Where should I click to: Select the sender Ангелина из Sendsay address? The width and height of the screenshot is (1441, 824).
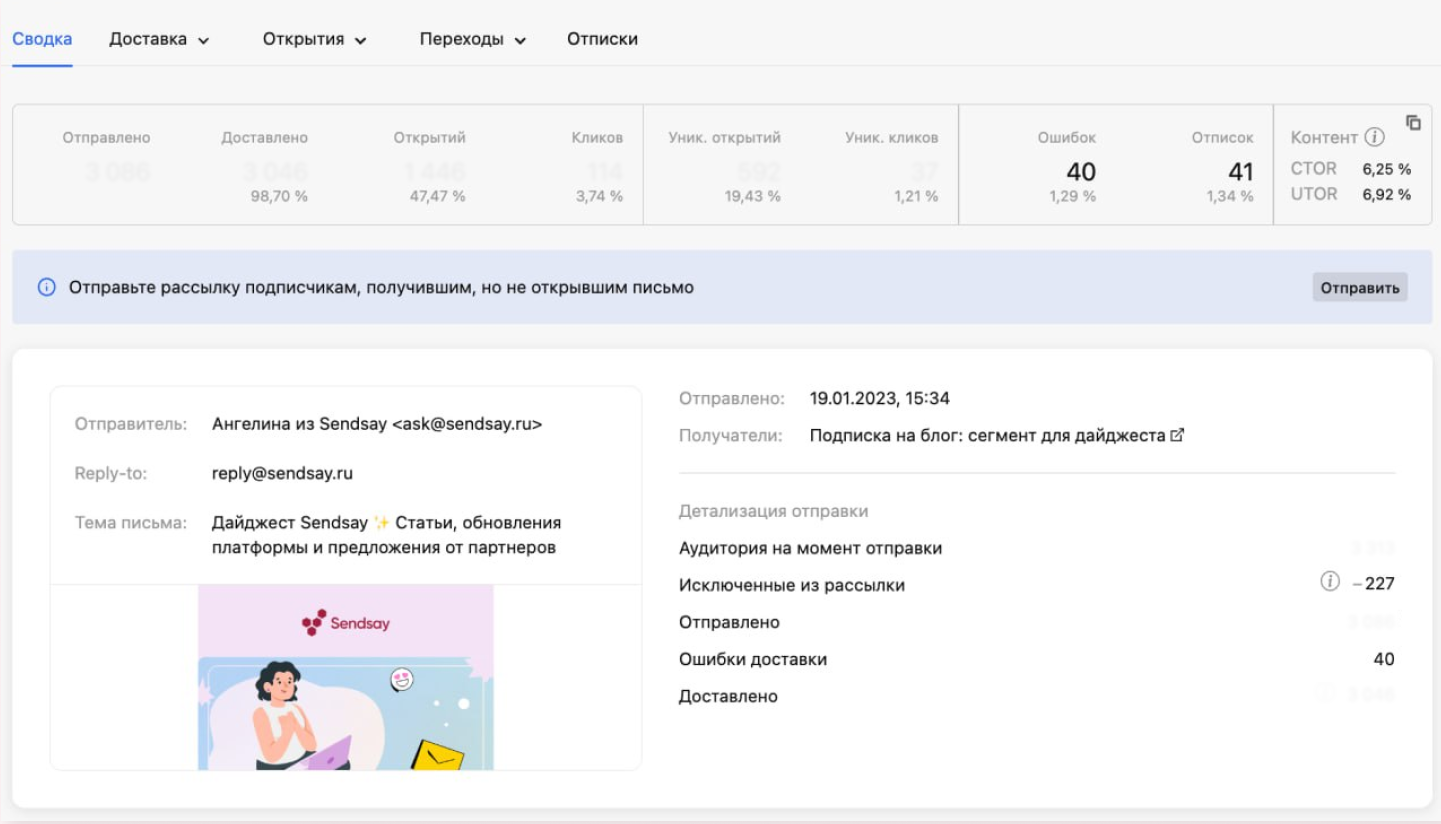click(x=377, y=424)
